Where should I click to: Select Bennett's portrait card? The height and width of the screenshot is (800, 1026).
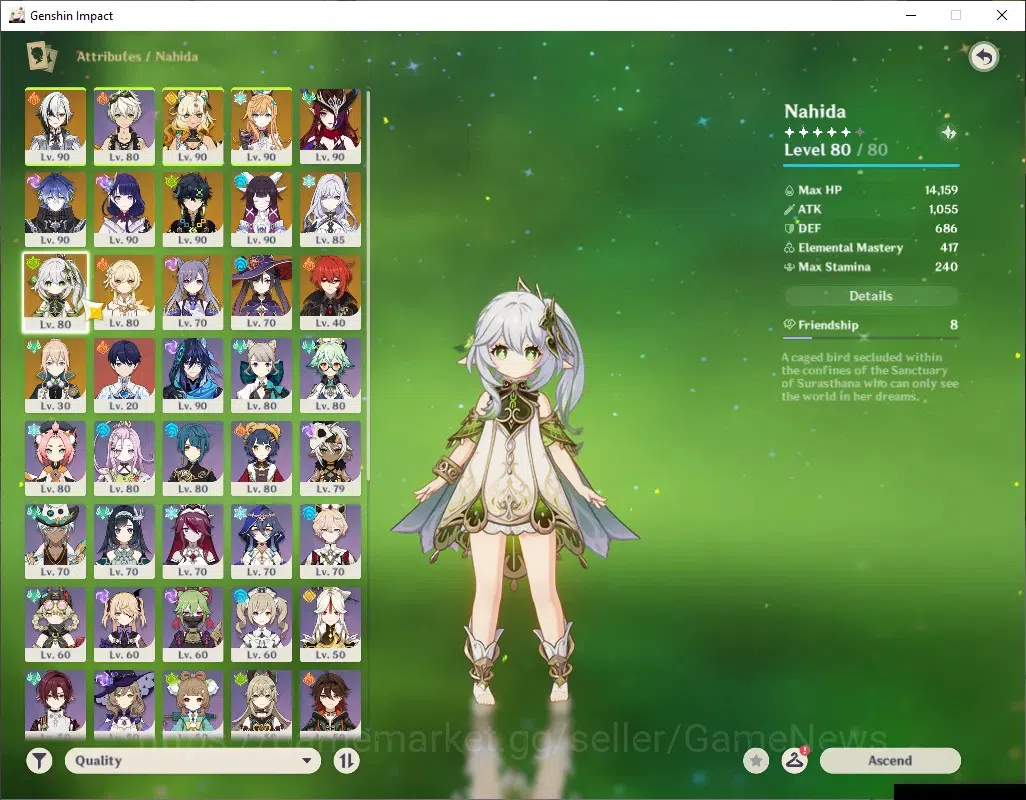pos(124,126)
